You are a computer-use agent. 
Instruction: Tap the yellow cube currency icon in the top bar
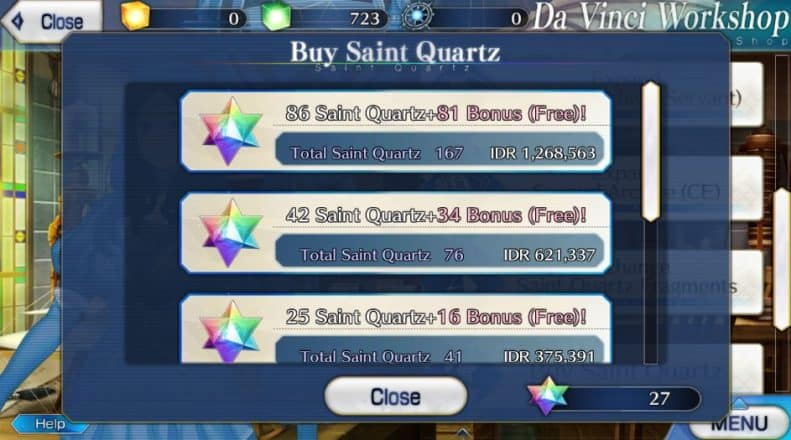(x=136, y=16)
